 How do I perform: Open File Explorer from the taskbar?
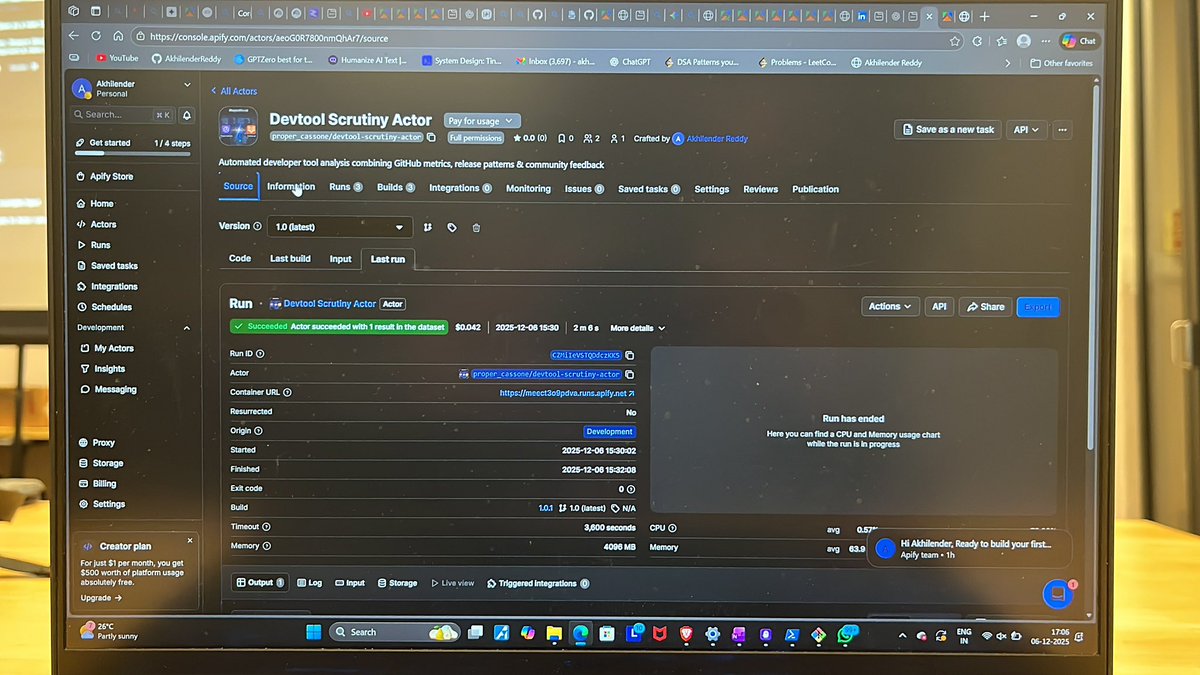tap(554, 633)
